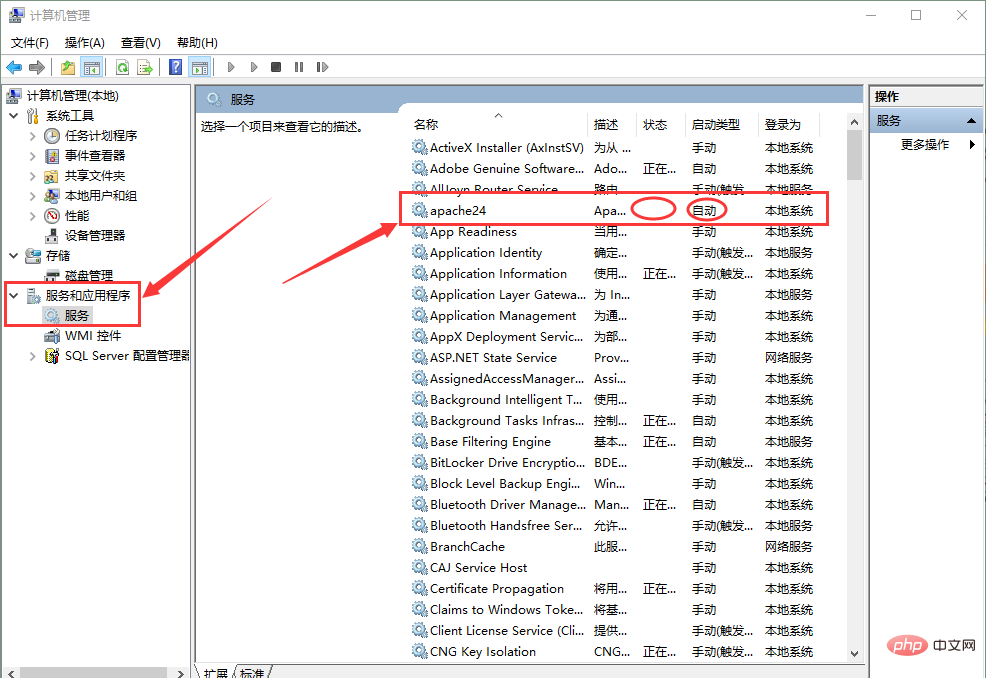Click the vertical scrollbar thumb of services list
The width and height of the screenshot is (986, 678).
tap(854, 155)
